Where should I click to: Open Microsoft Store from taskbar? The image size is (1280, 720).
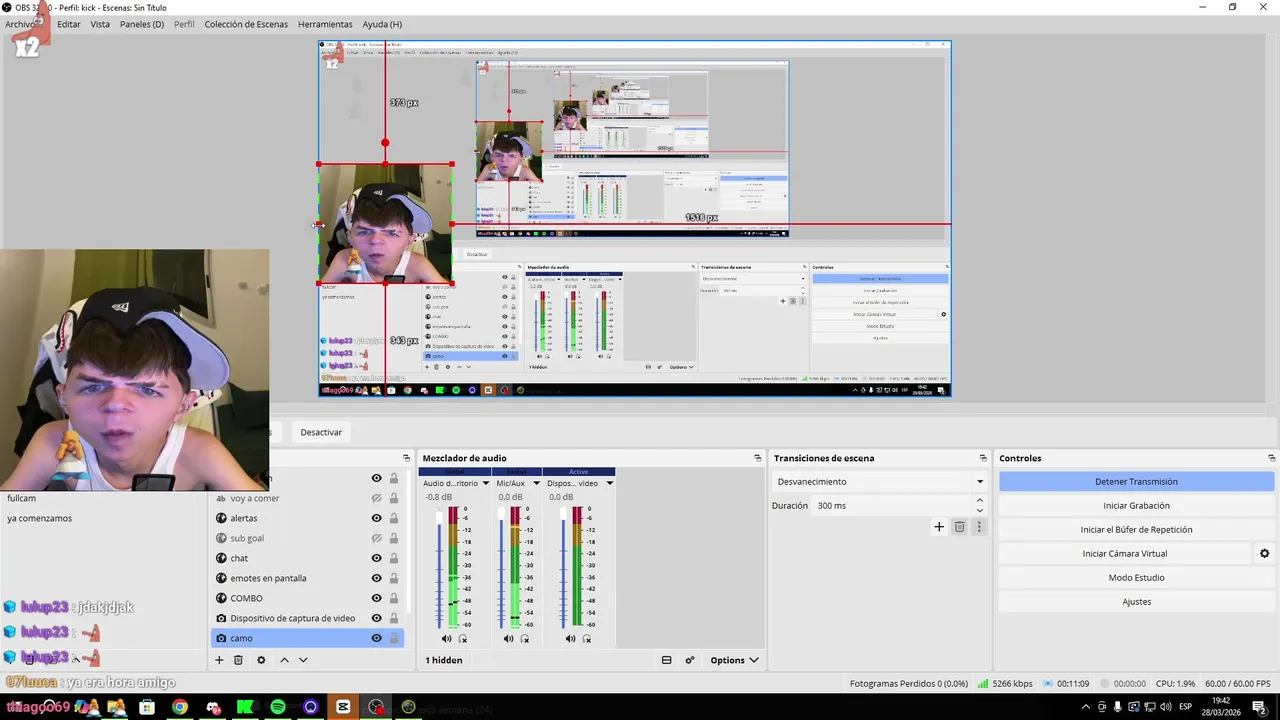tap(147, 707)
